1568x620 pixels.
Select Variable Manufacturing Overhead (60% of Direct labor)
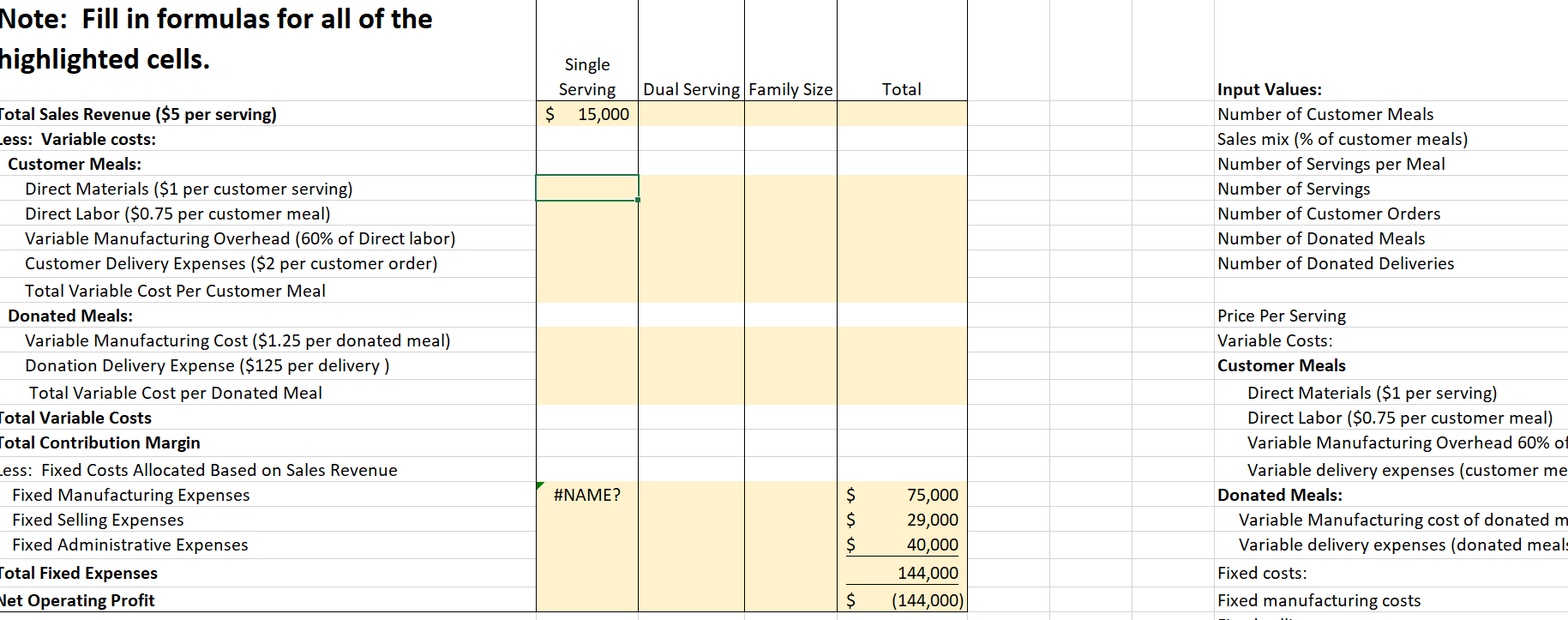pyautogui.click(x=240, y=238)
